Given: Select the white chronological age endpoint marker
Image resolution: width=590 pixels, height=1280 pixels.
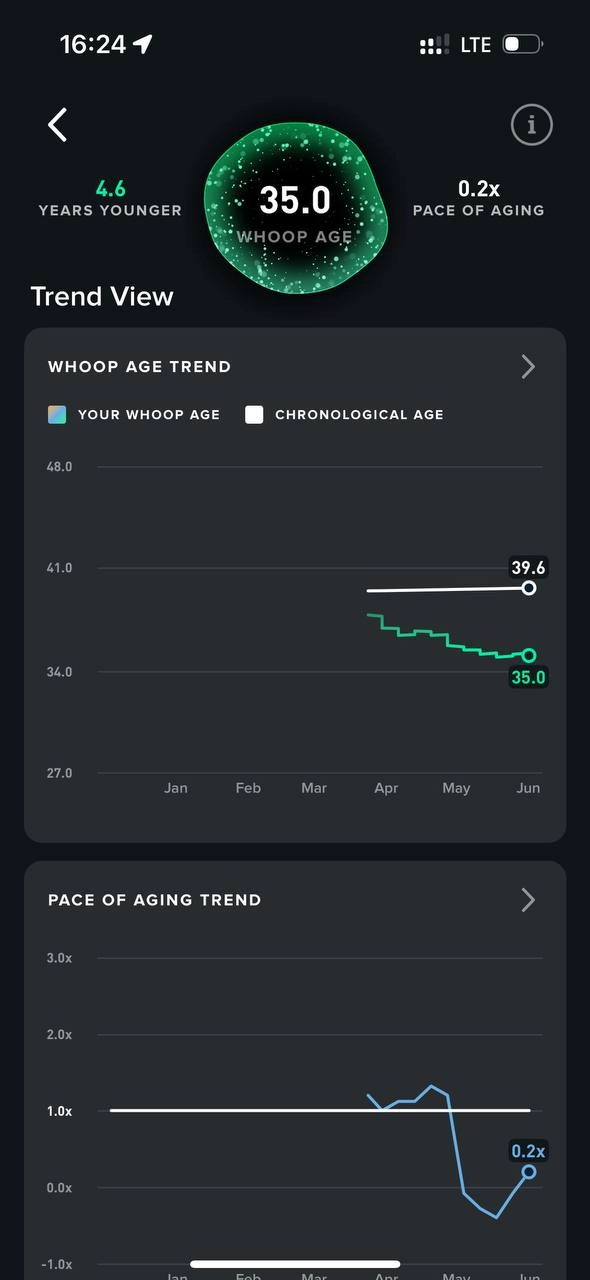Looking at the screenshot, I should [529, 588].
